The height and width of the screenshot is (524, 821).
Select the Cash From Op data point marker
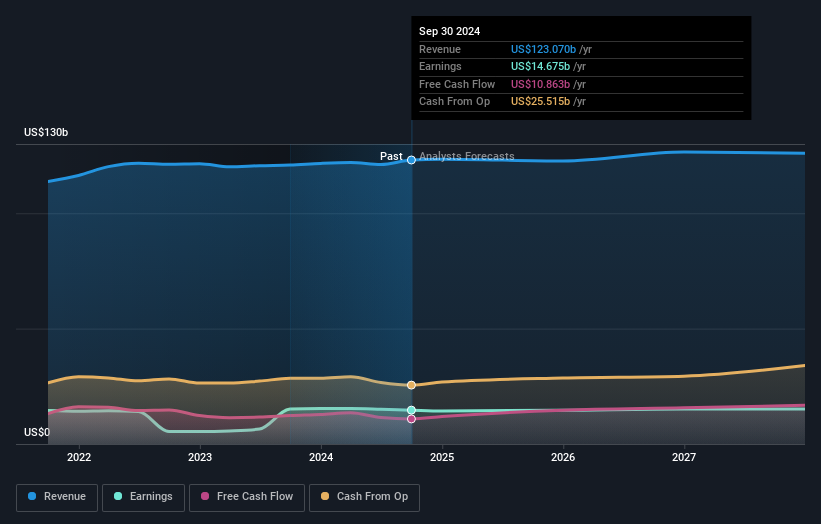[x=412, y=385]
